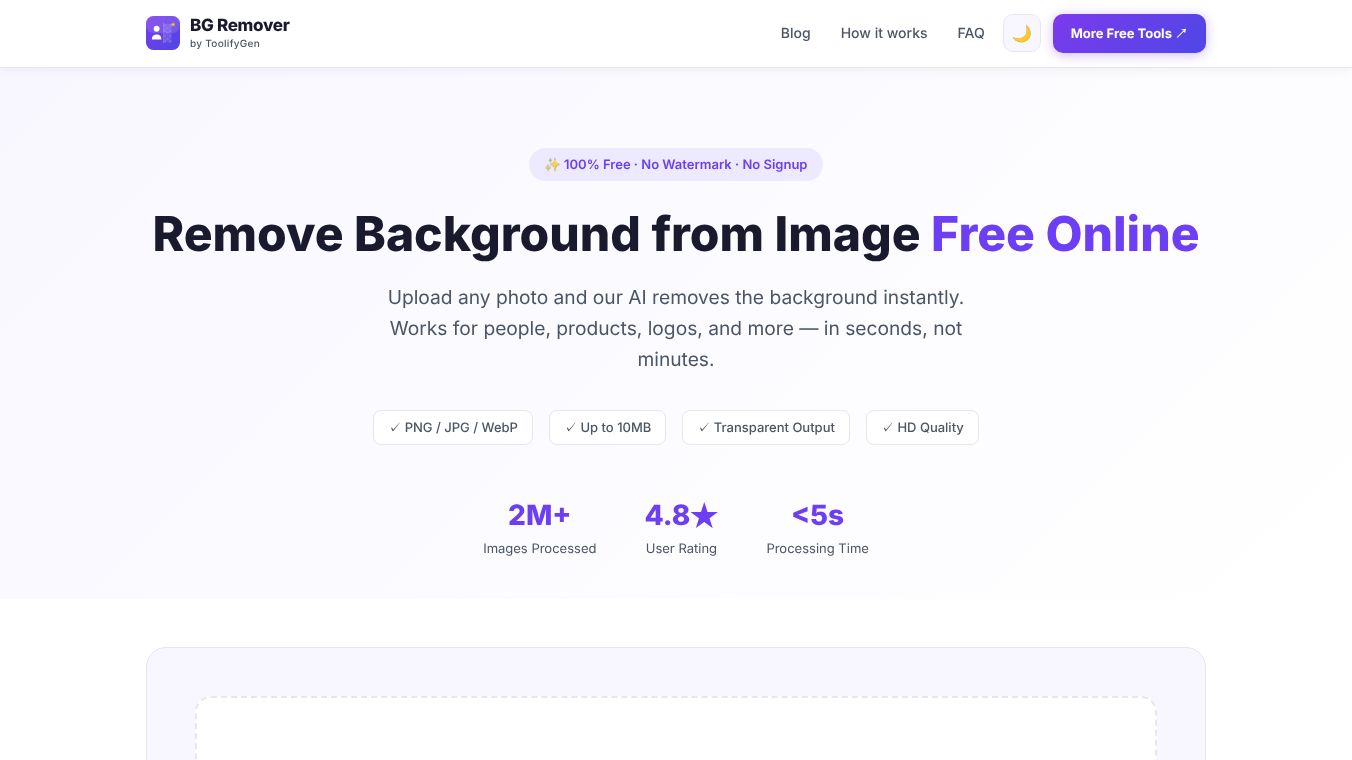Click the checkmark on Up to 10MB badge
The width and height of the screenshot is (1352, 760).
coord(570,427)
